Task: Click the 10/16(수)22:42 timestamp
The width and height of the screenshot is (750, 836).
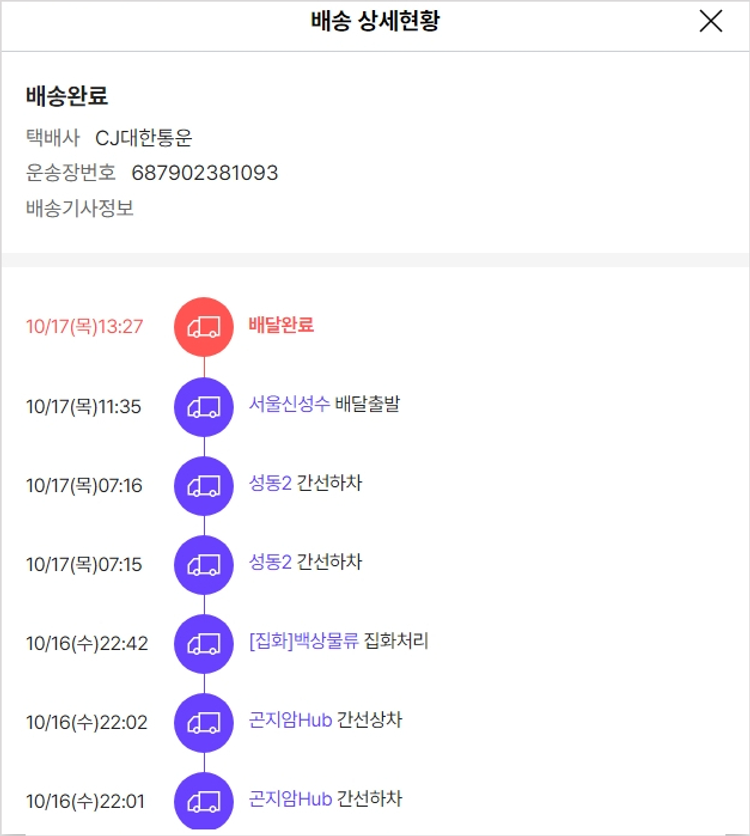Action: coord(87,643)
